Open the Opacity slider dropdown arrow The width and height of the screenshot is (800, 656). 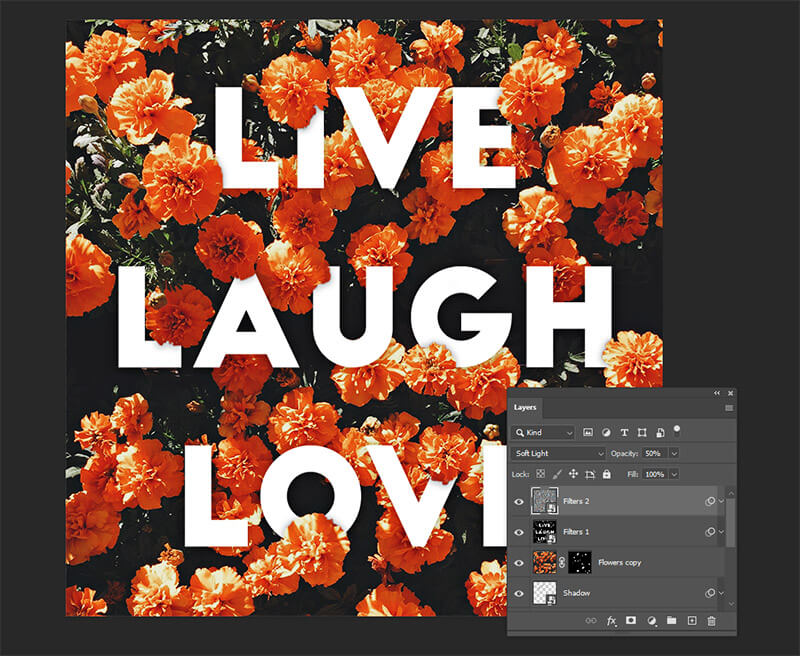click(x=674, y=453)
